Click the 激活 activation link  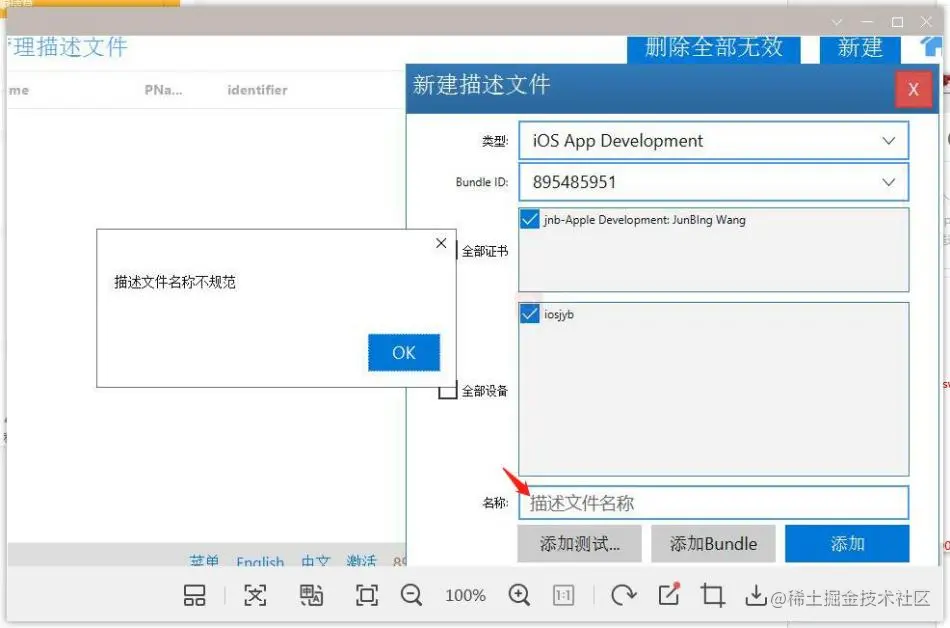click(362, 561)
